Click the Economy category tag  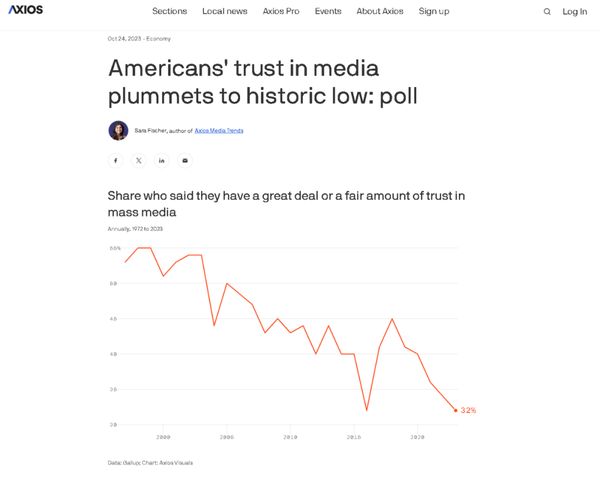(x=158, y=39)
